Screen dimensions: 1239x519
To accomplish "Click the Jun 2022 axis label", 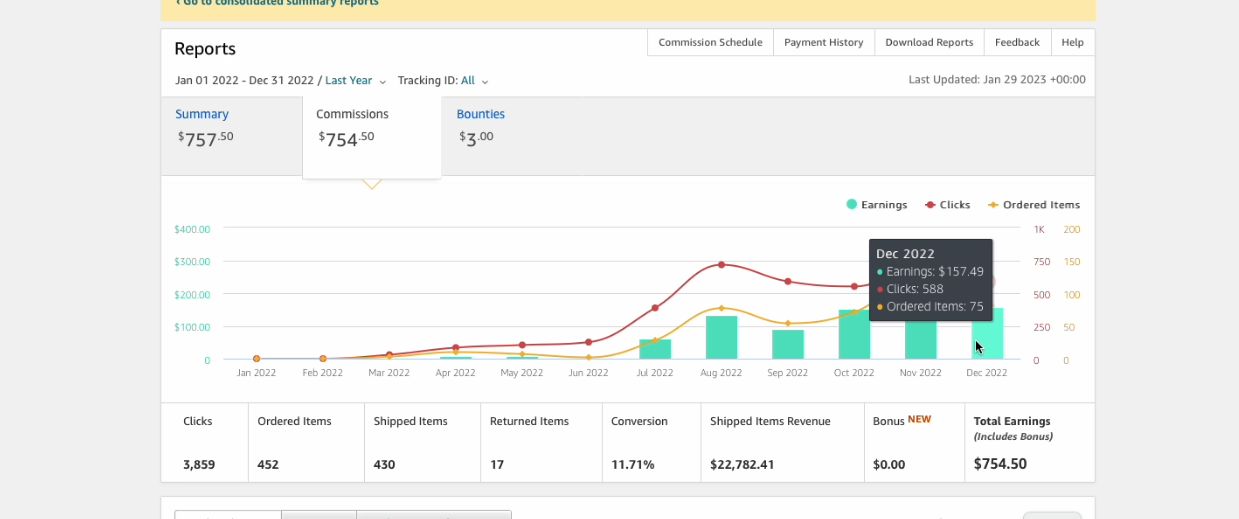I will tap(588, 373).
